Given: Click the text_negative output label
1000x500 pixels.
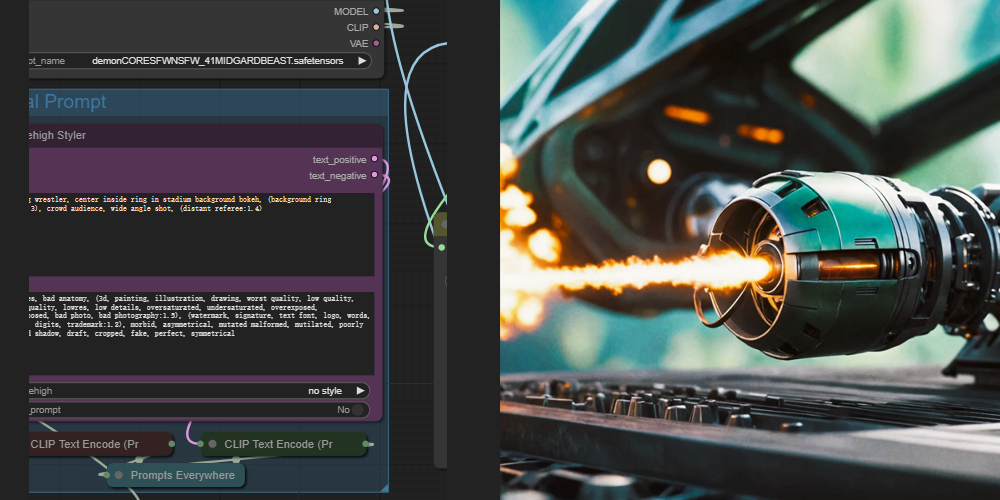Looking at the screenshot, I should (x=338, y=175).
